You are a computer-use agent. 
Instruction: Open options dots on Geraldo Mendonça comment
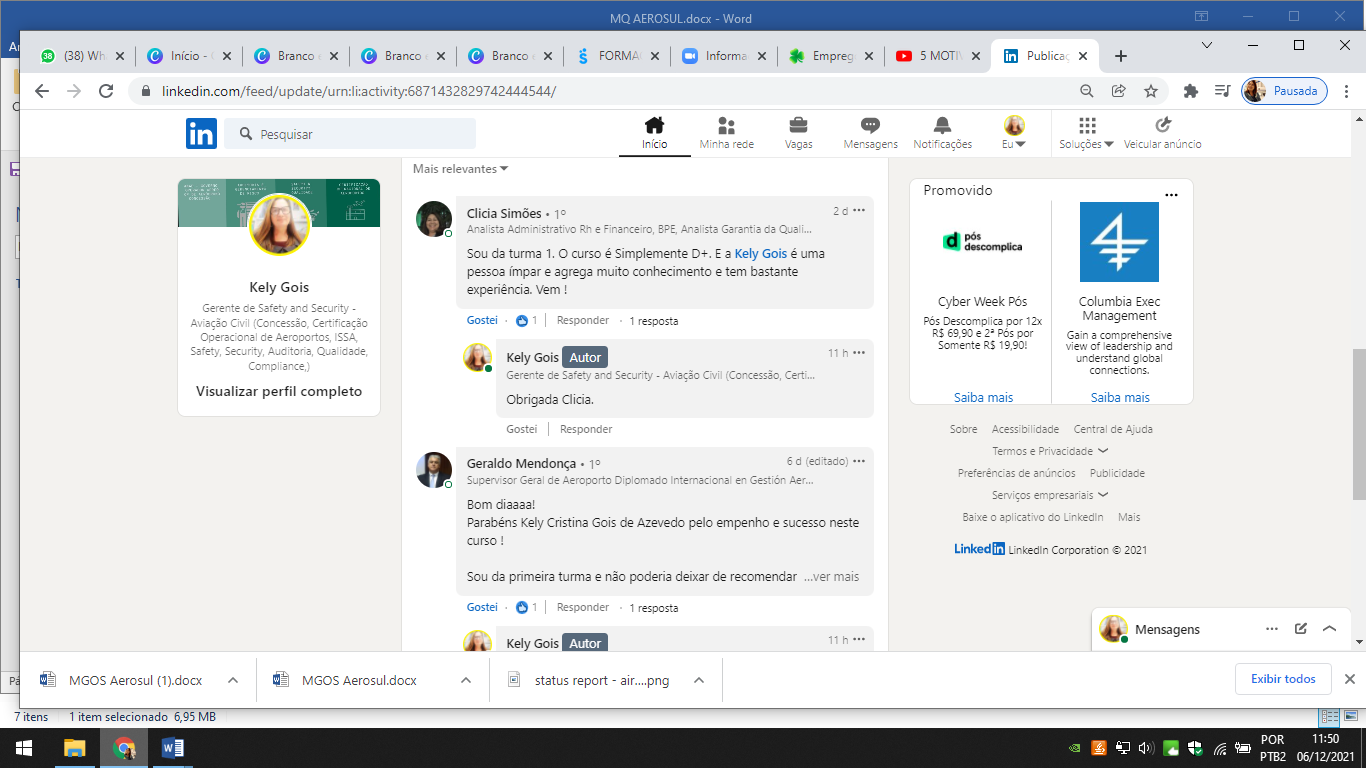point(859,461)
